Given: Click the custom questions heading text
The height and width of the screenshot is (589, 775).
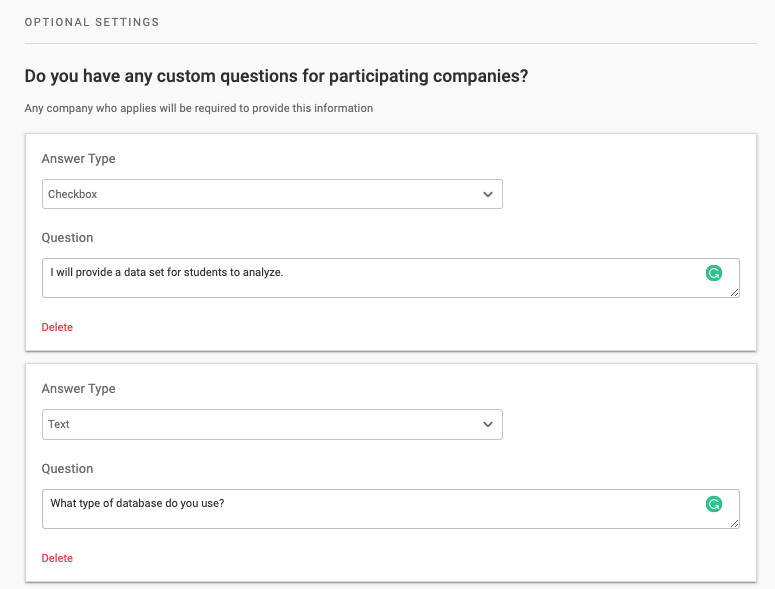Looking at the screenshot, I should coord(276,76).
